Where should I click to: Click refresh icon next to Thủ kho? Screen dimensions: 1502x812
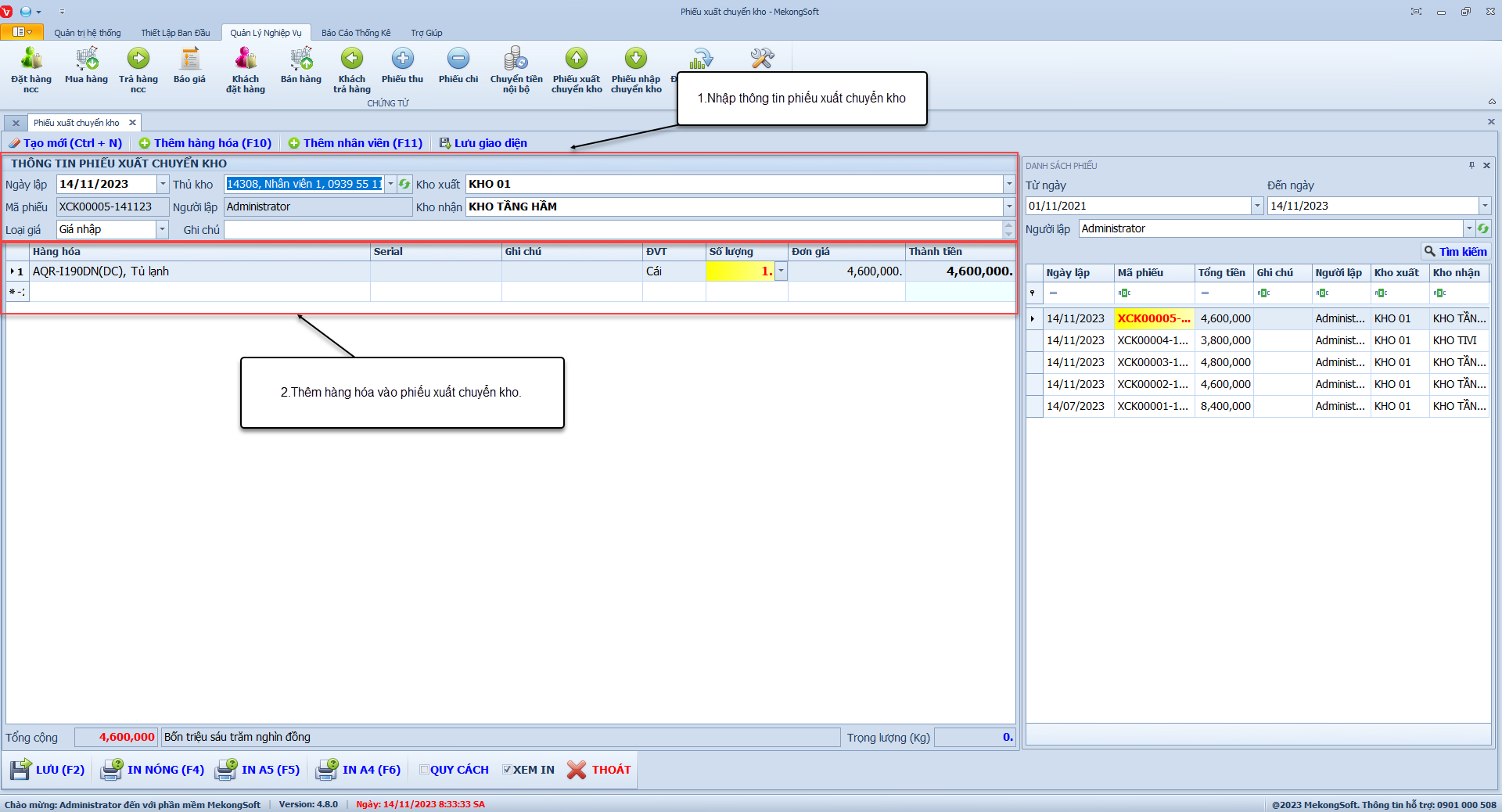click(404, 185)
